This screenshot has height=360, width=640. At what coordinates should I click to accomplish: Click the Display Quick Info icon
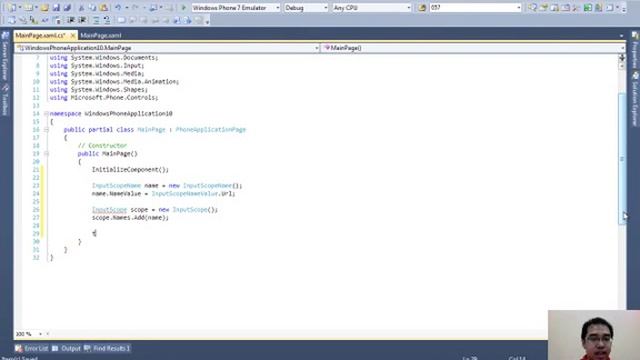(33, 20)
